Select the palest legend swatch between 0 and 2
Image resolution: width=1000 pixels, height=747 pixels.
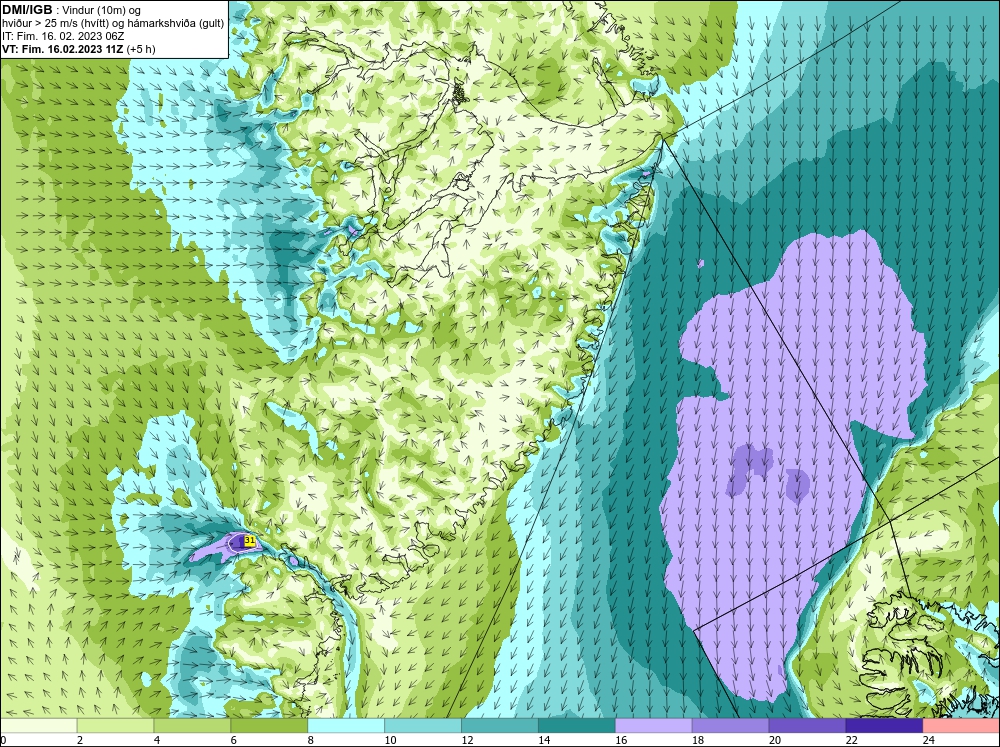[38, 726]
